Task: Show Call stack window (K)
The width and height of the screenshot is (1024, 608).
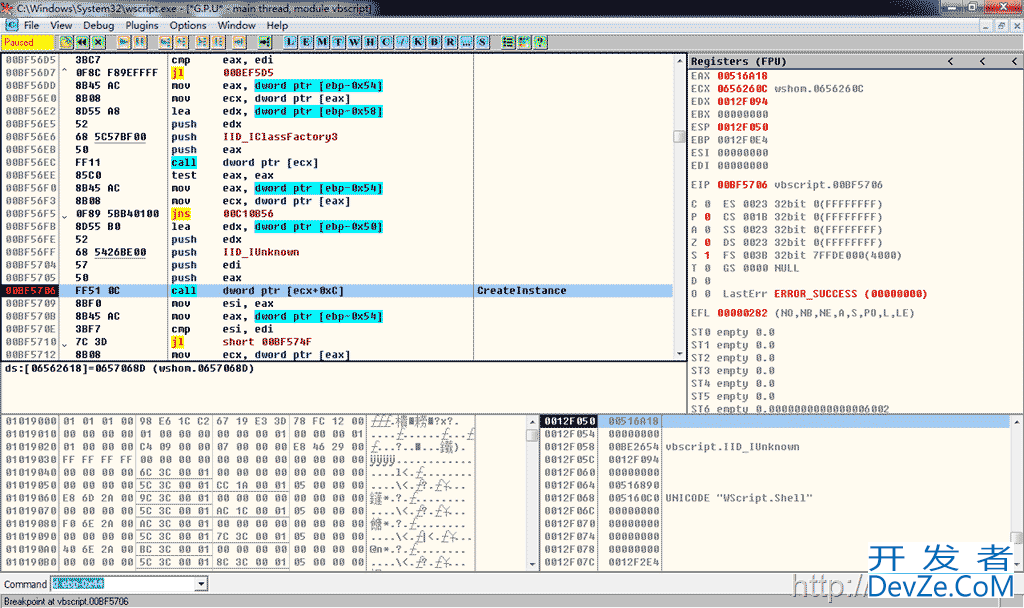Action: [x=418, y=42]
